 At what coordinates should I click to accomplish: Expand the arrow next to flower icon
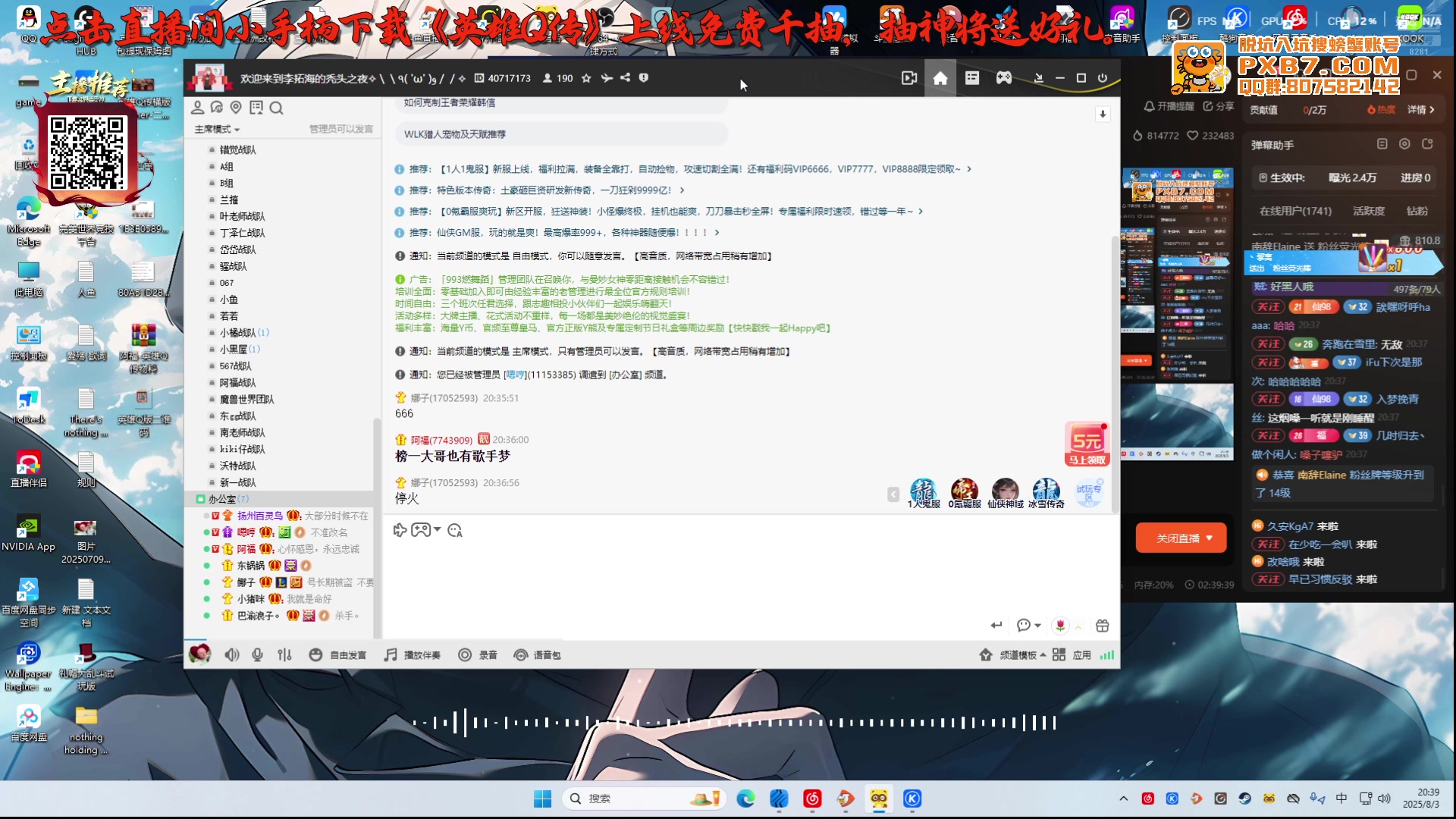click(x=1078, y=626)
